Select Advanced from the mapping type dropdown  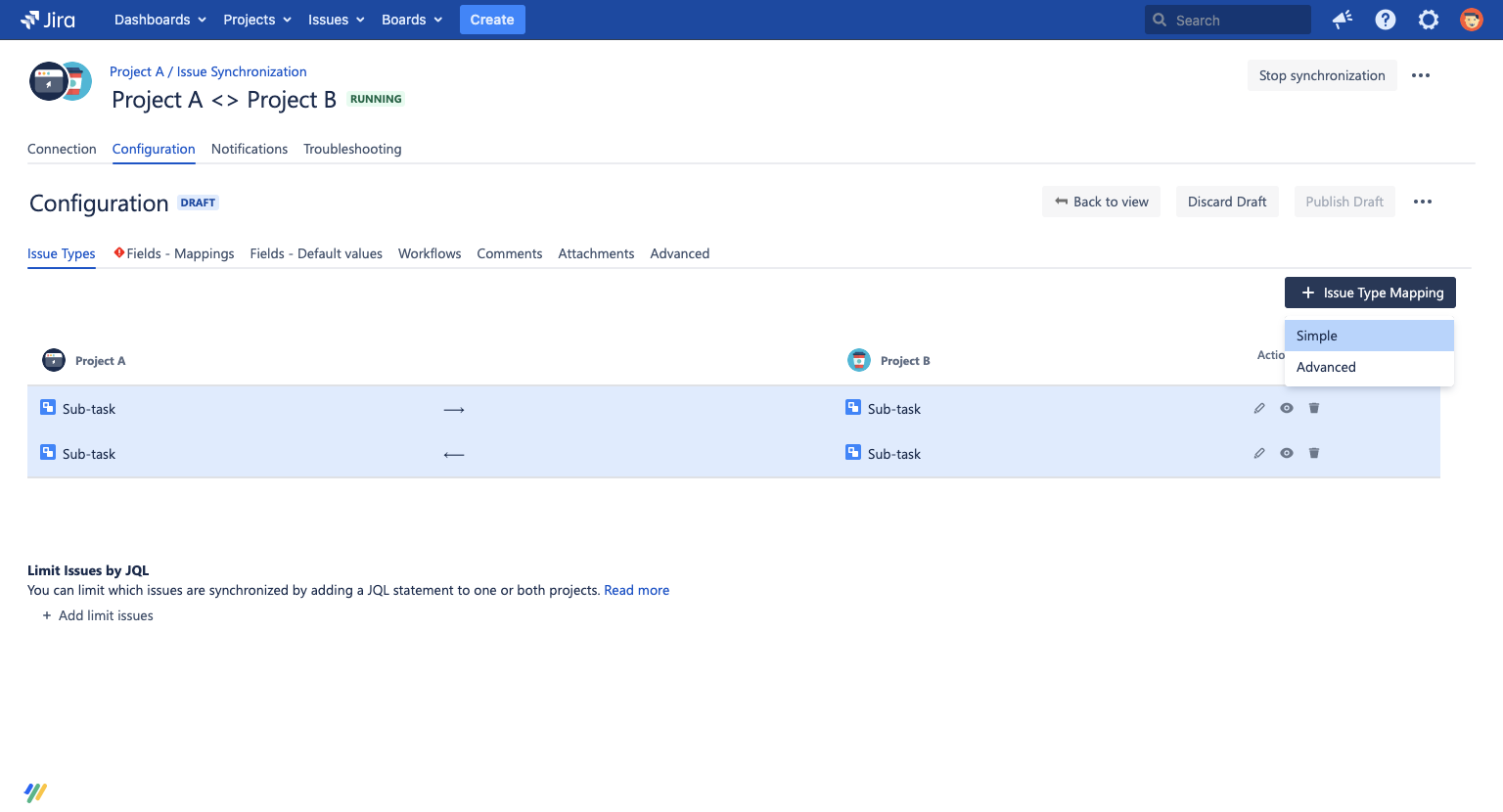(x=1326, y=367)
